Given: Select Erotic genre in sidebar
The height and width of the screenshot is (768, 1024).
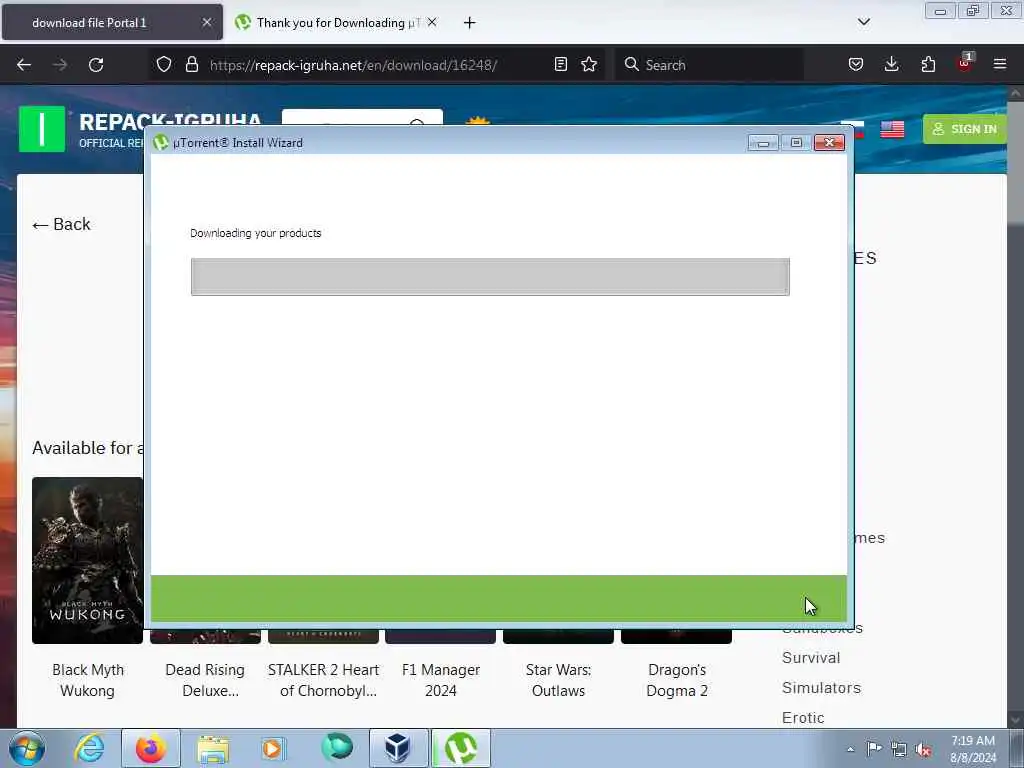Looking at the screenshot, I should click(803, 718).
